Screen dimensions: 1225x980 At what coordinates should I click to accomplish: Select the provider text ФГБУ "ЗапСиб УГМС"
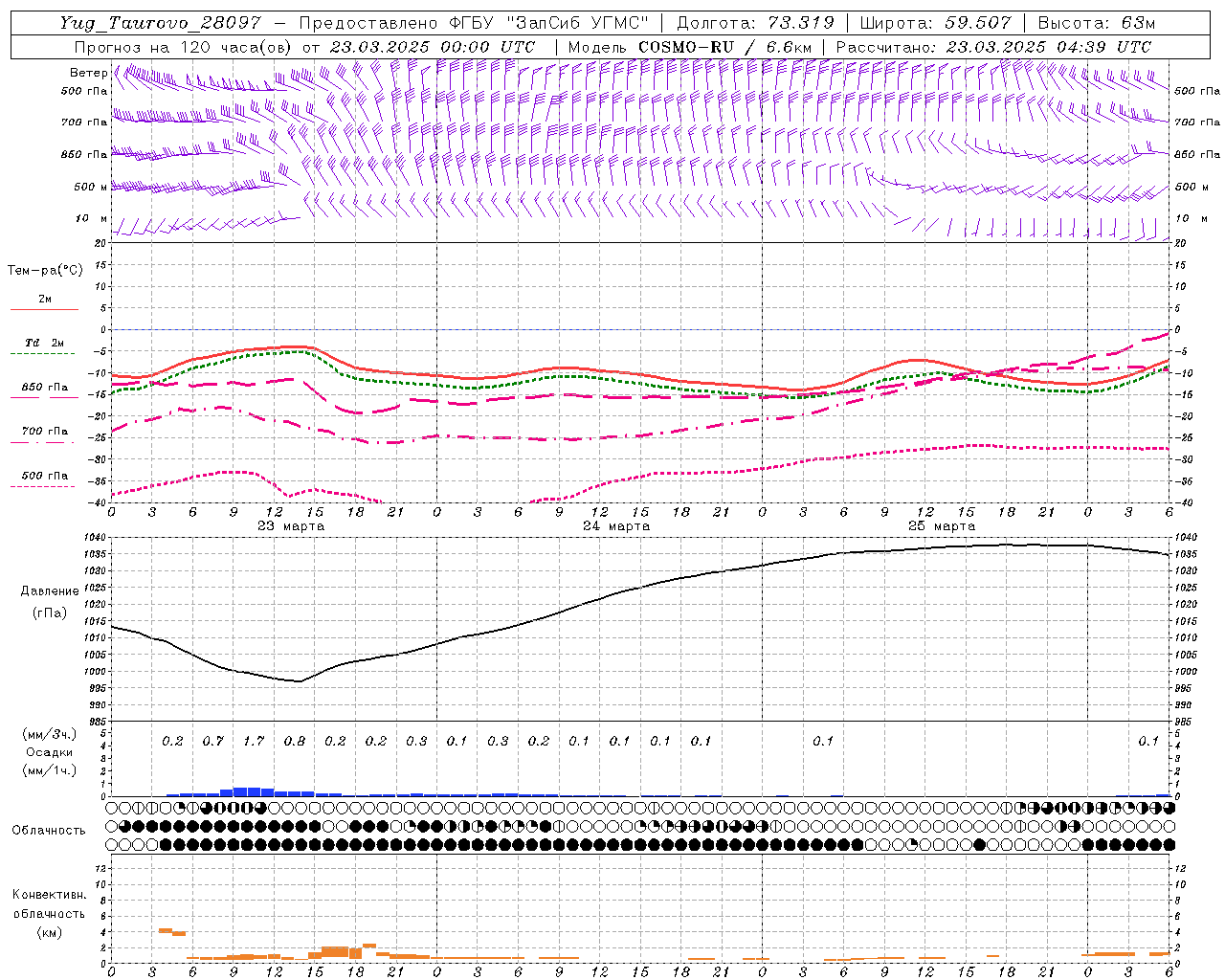[548, 23]
